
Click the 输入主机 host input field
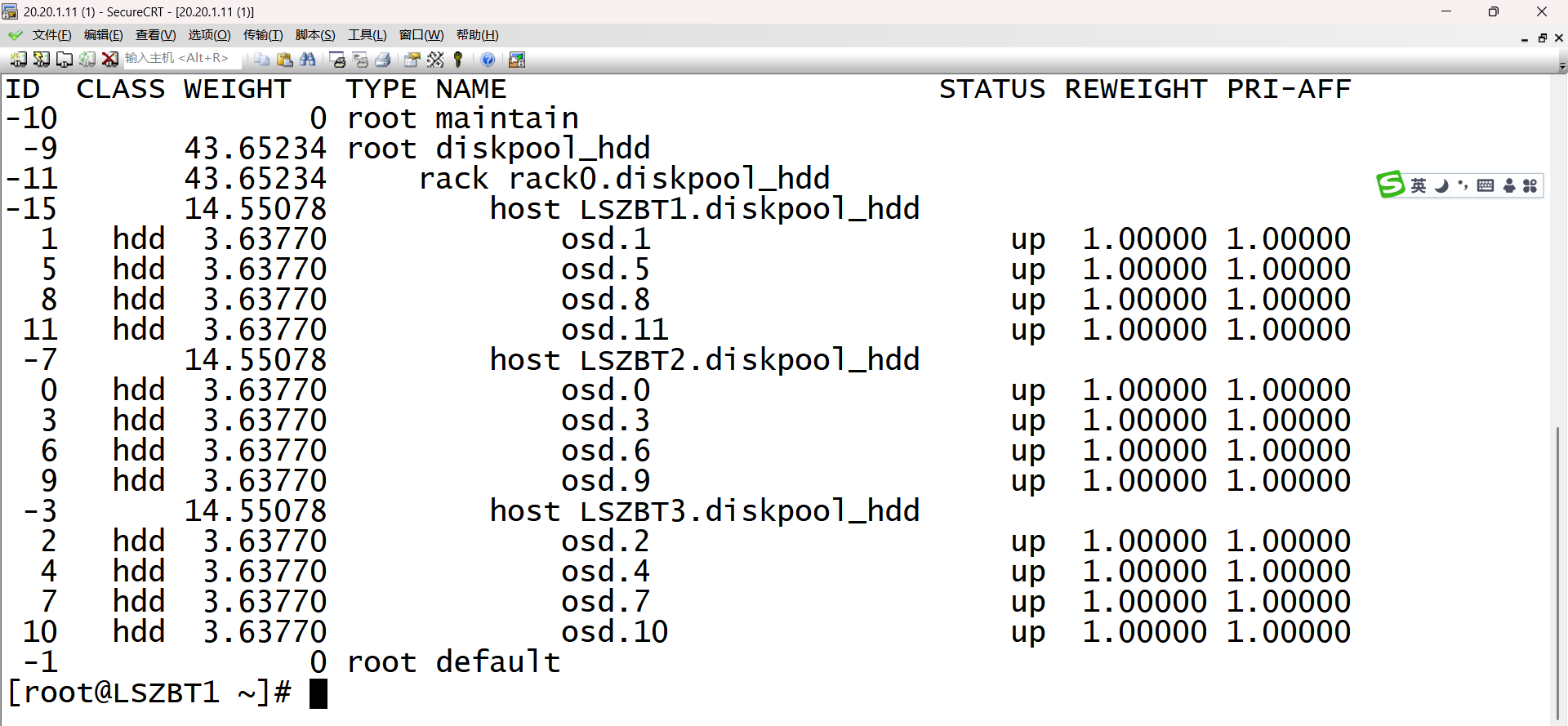[181, 59]
